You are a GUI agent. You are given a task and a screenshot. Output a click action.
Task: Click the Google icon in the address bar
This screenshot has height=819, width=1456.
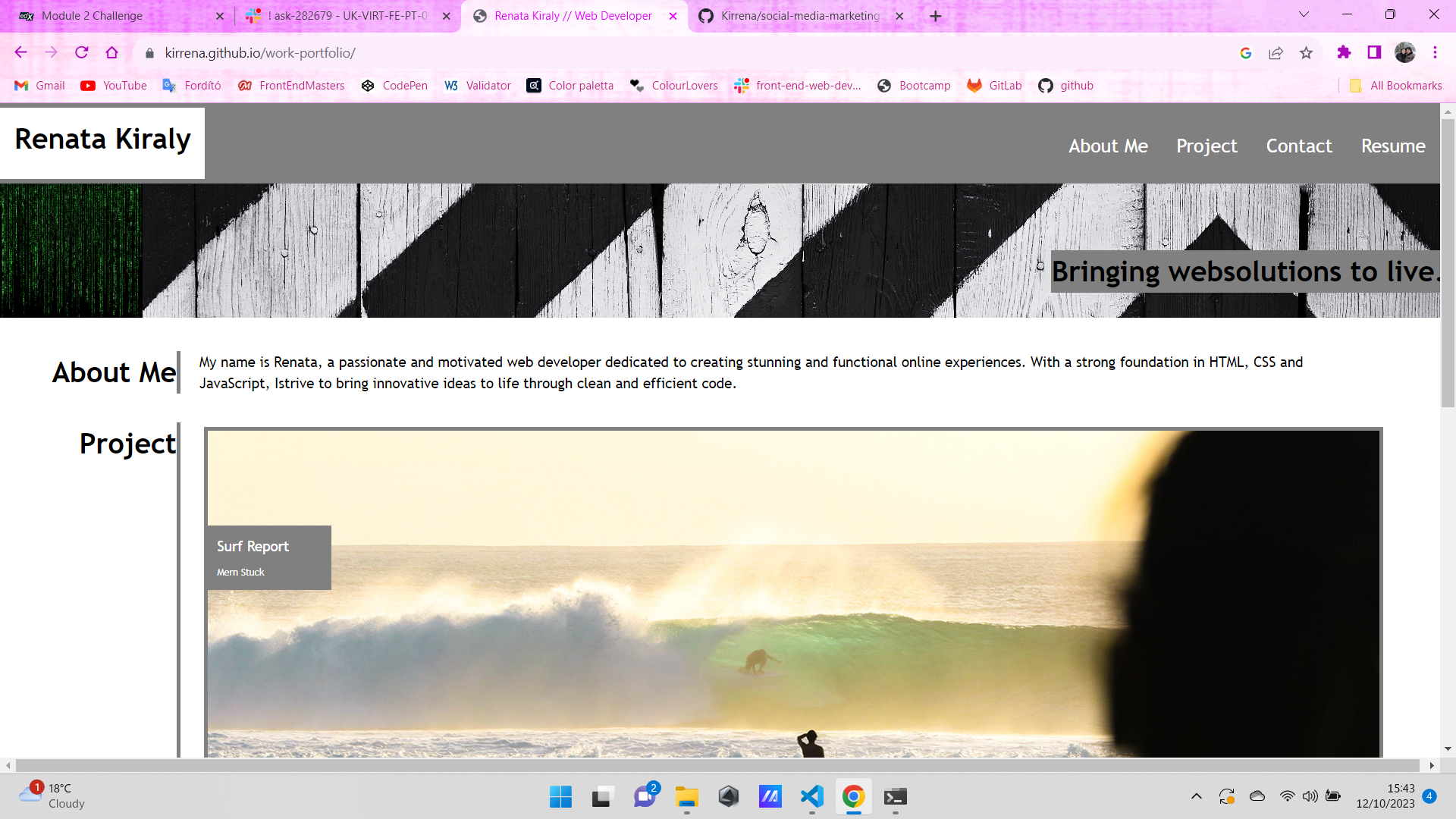pos(1245,52)
